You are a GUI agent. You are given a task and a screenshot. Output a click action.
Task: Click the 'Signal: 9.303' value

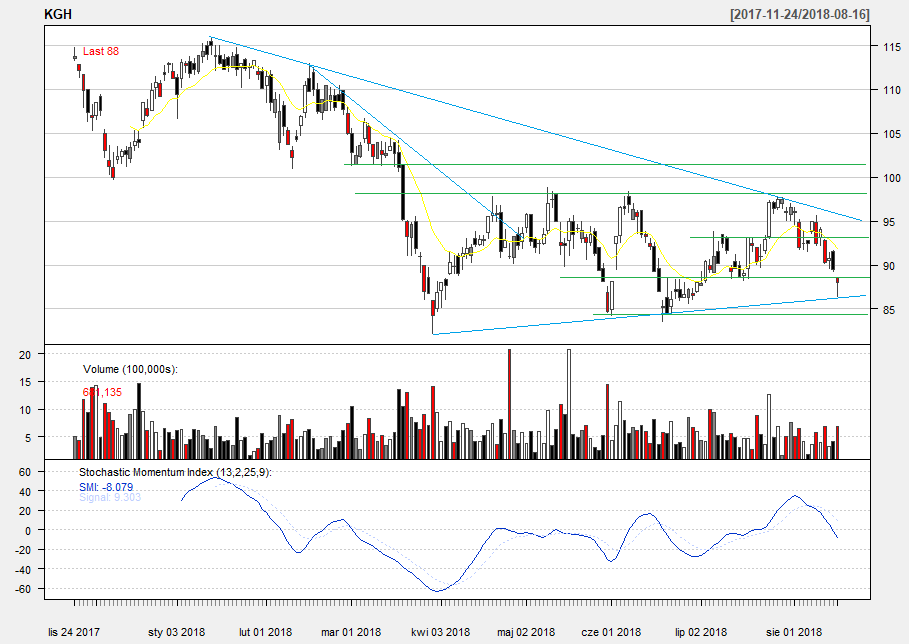110,497
